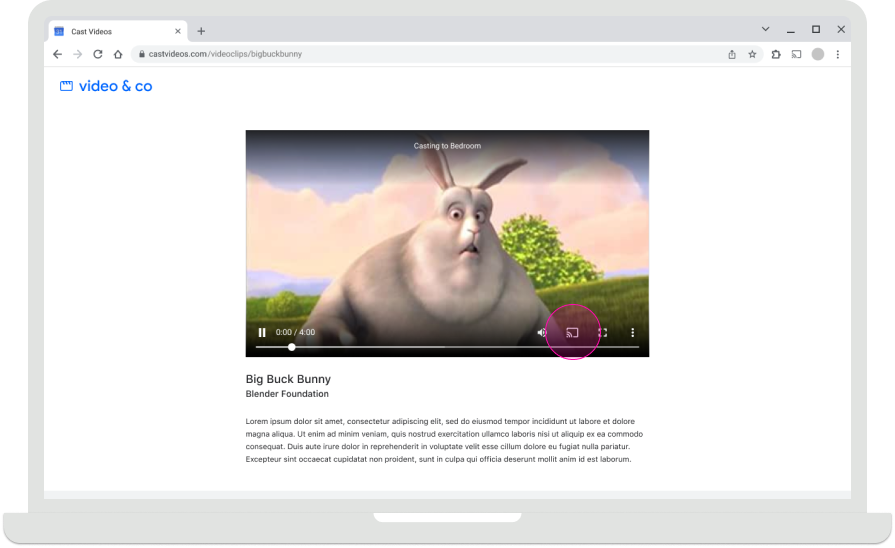This screenshot has width=895, height=548.
Task: Click the video & co logo link
Action: (106, 87)
